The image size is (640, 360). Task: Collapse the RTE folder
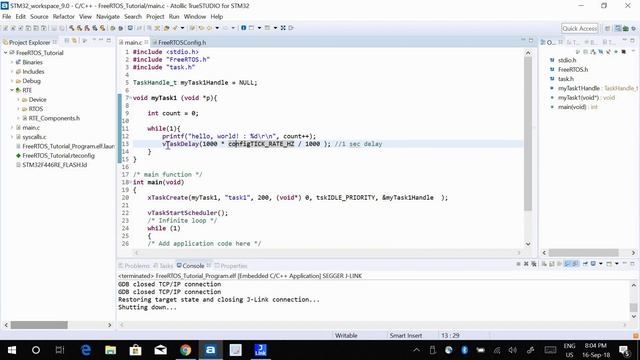[x=12, y=90]
